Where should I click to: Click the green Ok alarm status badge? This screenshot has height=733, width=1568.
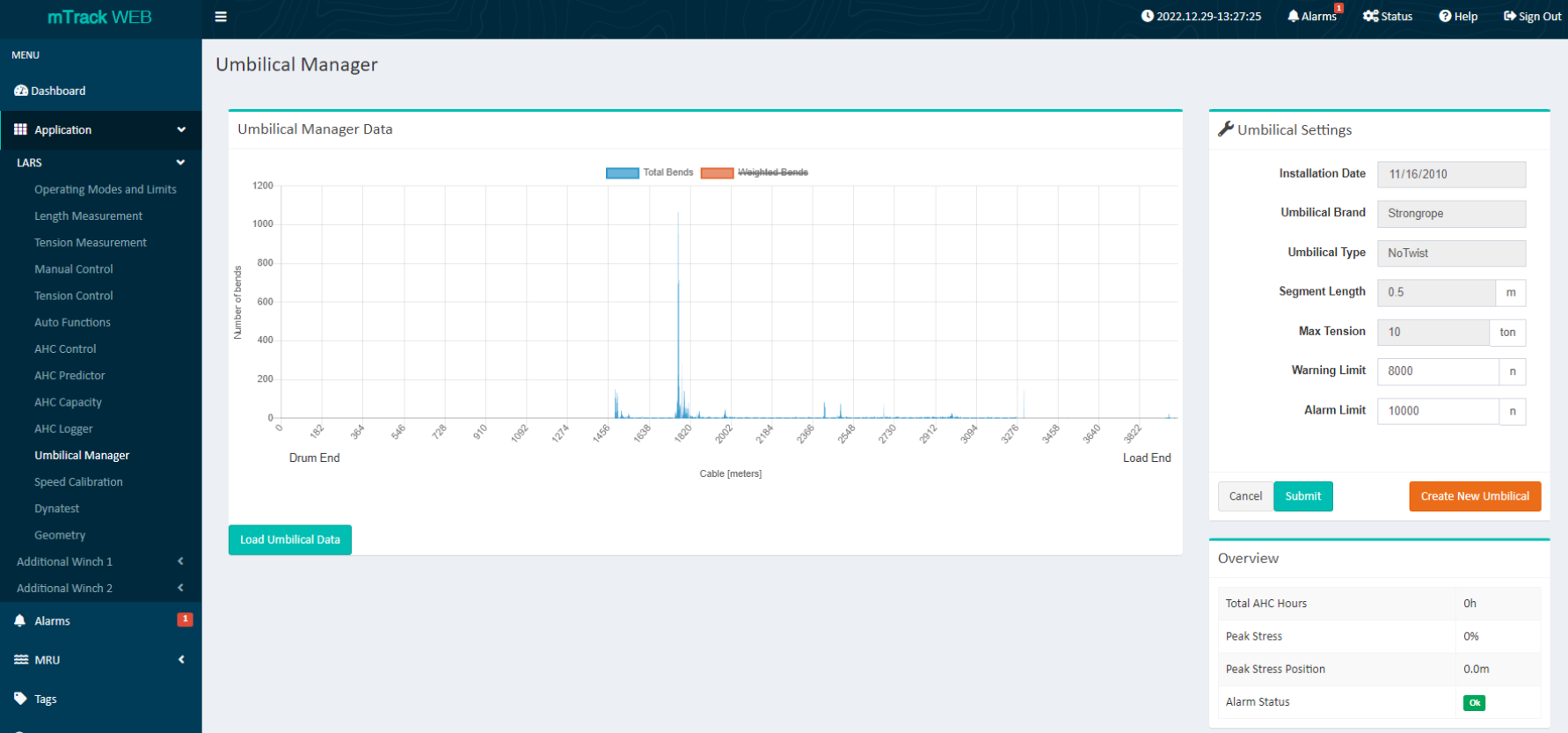tap(1474, 702)
